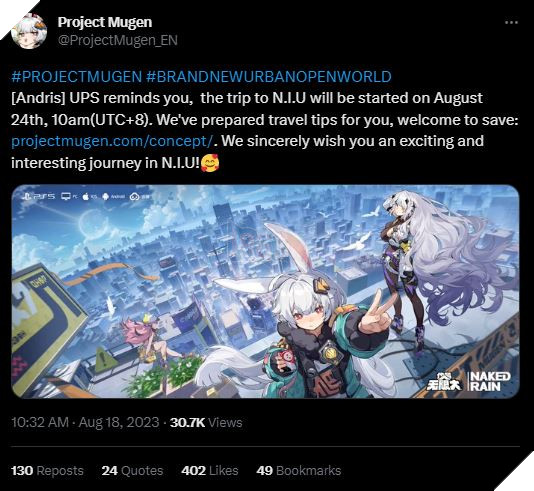Screen dimensions: 534x491
Task: Open the post timestamp Aug 18, 2023
Action: coord(85,422)
